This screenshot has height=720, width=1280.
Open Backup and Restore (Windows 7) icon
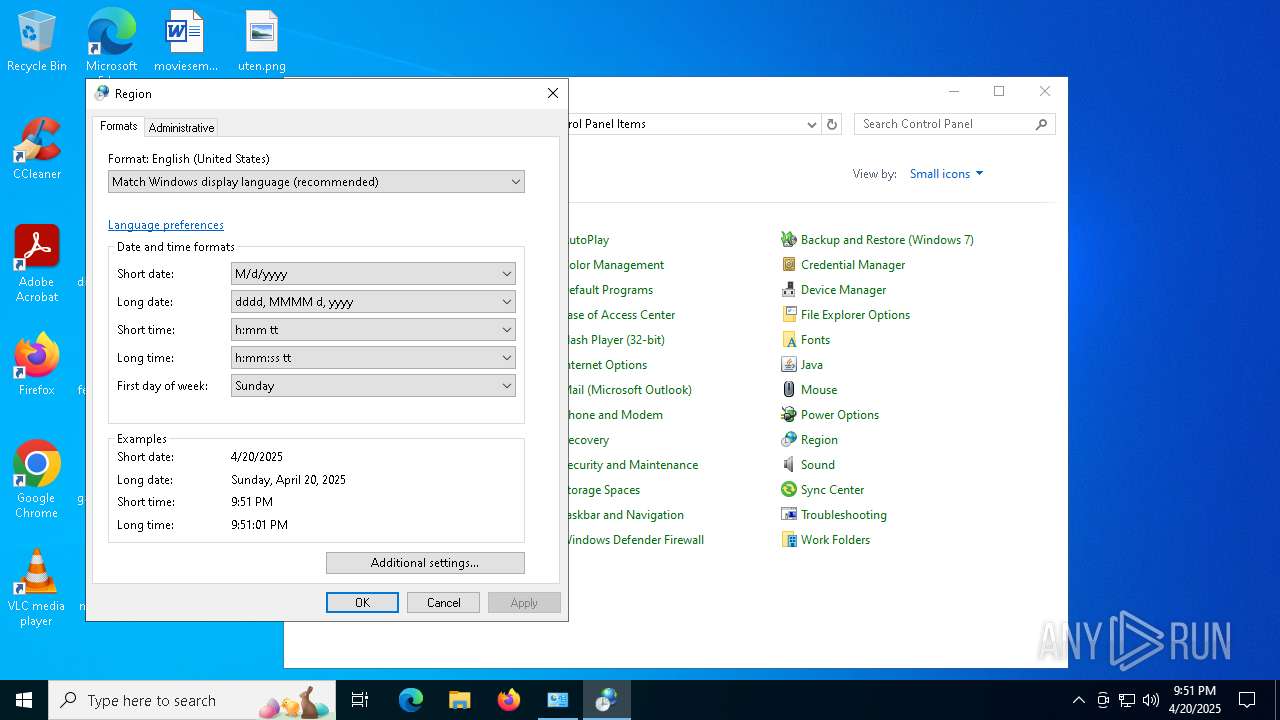pos(789,240)
